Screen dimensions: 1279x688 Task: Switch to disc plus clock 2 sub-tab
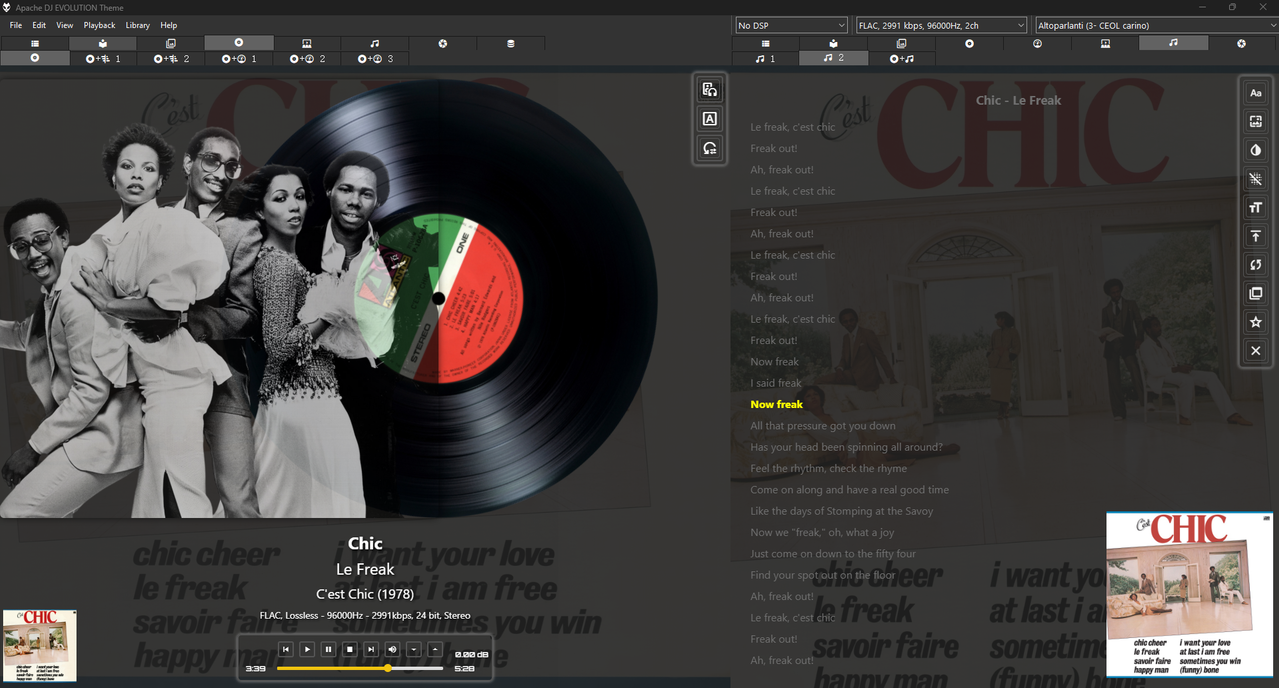pos(307,59)
